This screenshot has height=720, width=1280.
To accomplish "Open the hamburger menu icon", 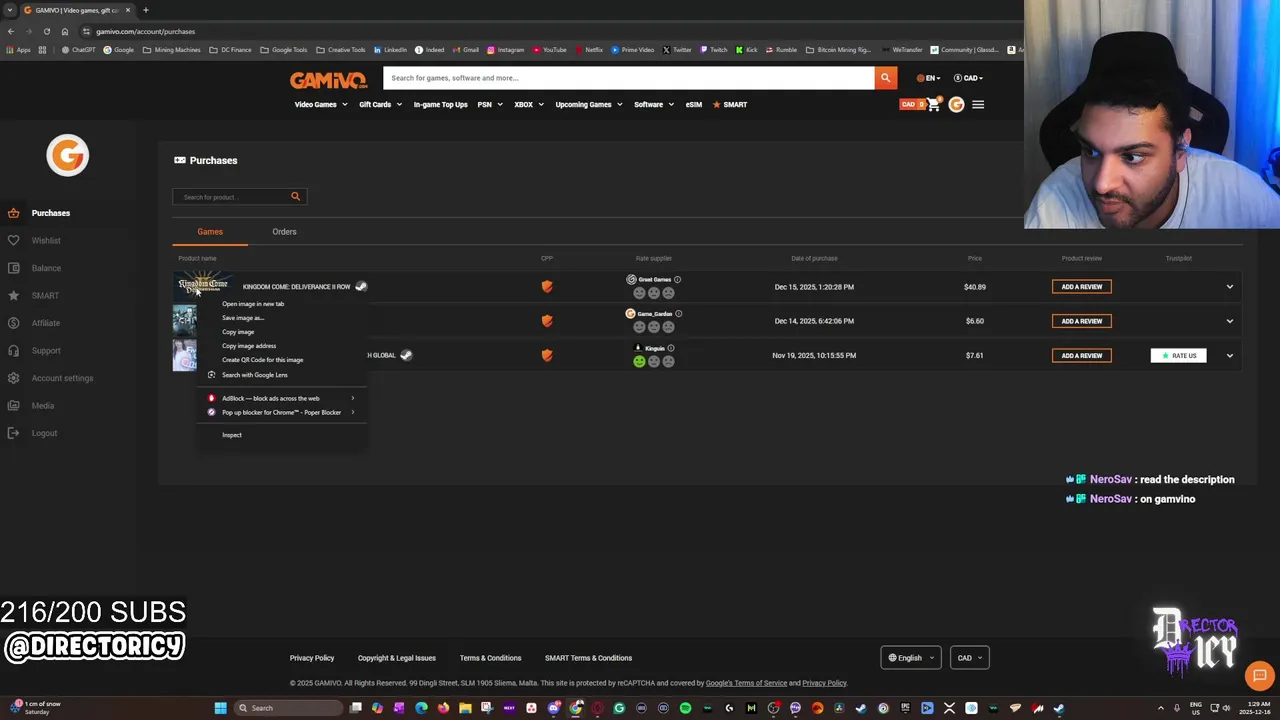I will click(978, 104).
